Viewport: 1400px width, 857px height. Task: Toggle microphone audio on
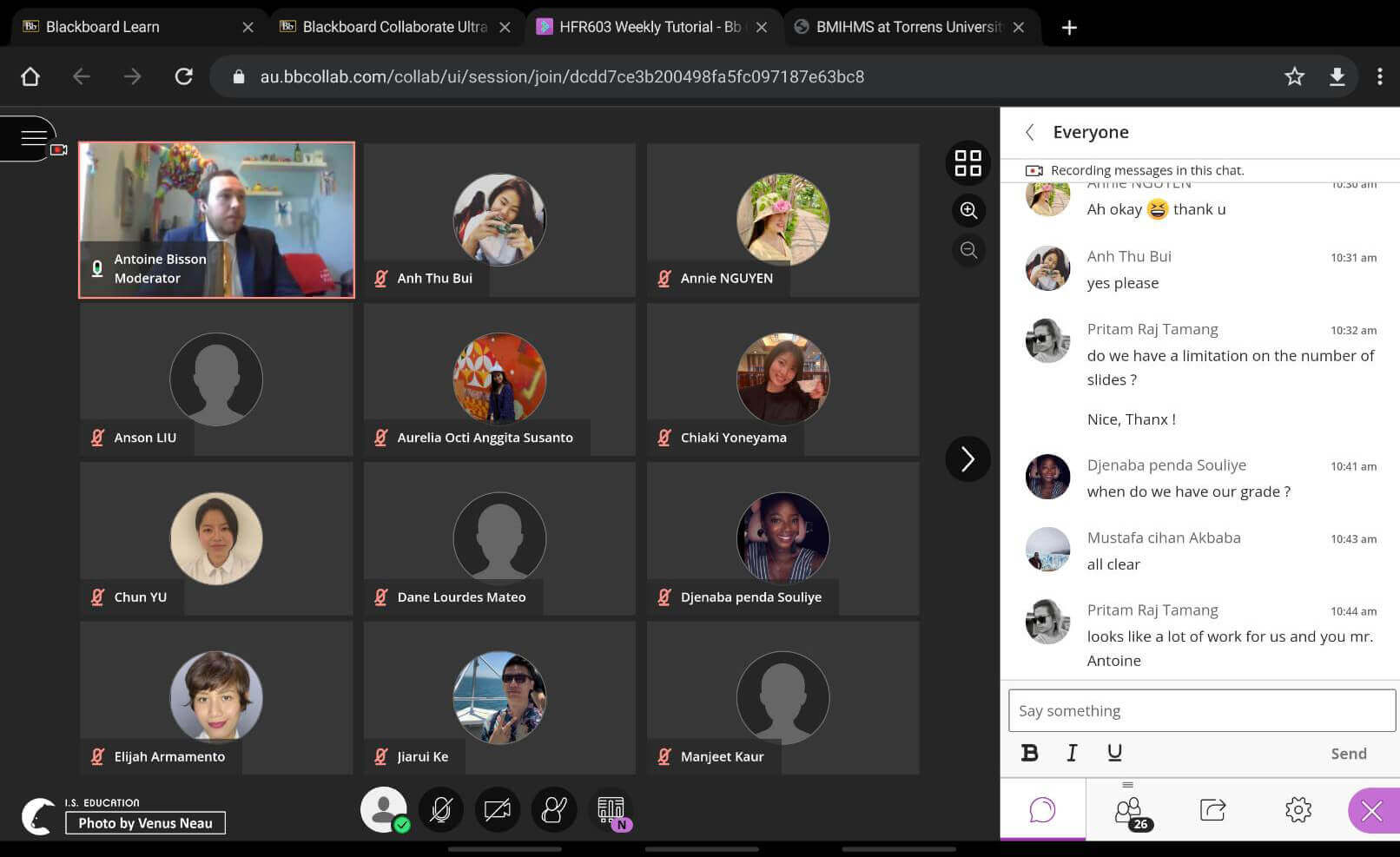441,810
